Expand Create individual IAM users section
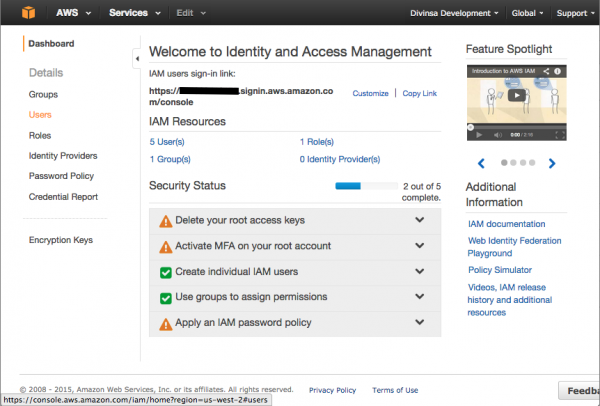 pos(420,271)
